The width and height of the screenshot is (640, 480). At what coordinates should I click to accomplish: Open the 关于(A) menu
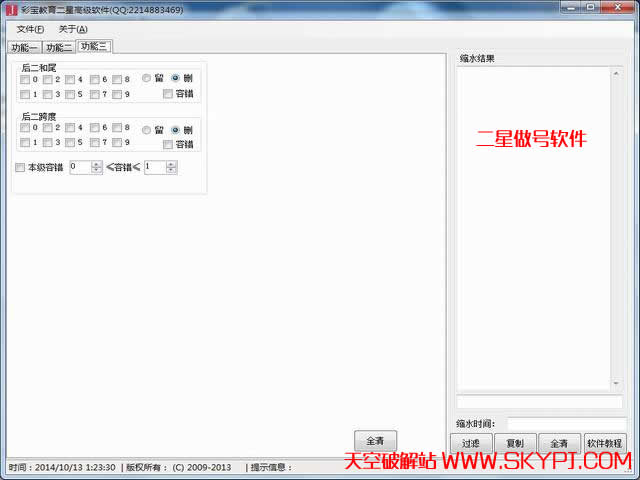[73, 29]
